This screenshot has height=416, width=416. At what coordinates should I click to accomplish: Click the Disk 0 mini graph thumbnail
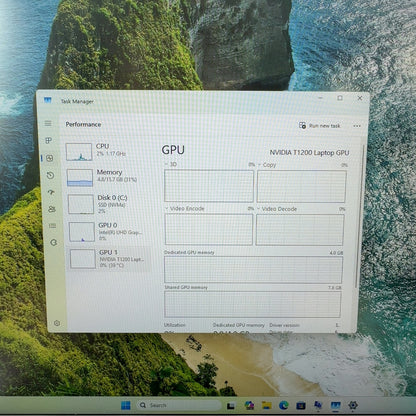[81, 204]
